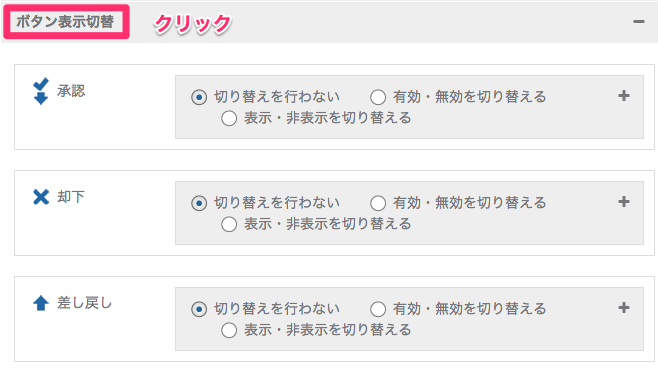Click the ボタン表示切替 section header
The height and width of the screenshot is (372, 658).
coord(65,21)
